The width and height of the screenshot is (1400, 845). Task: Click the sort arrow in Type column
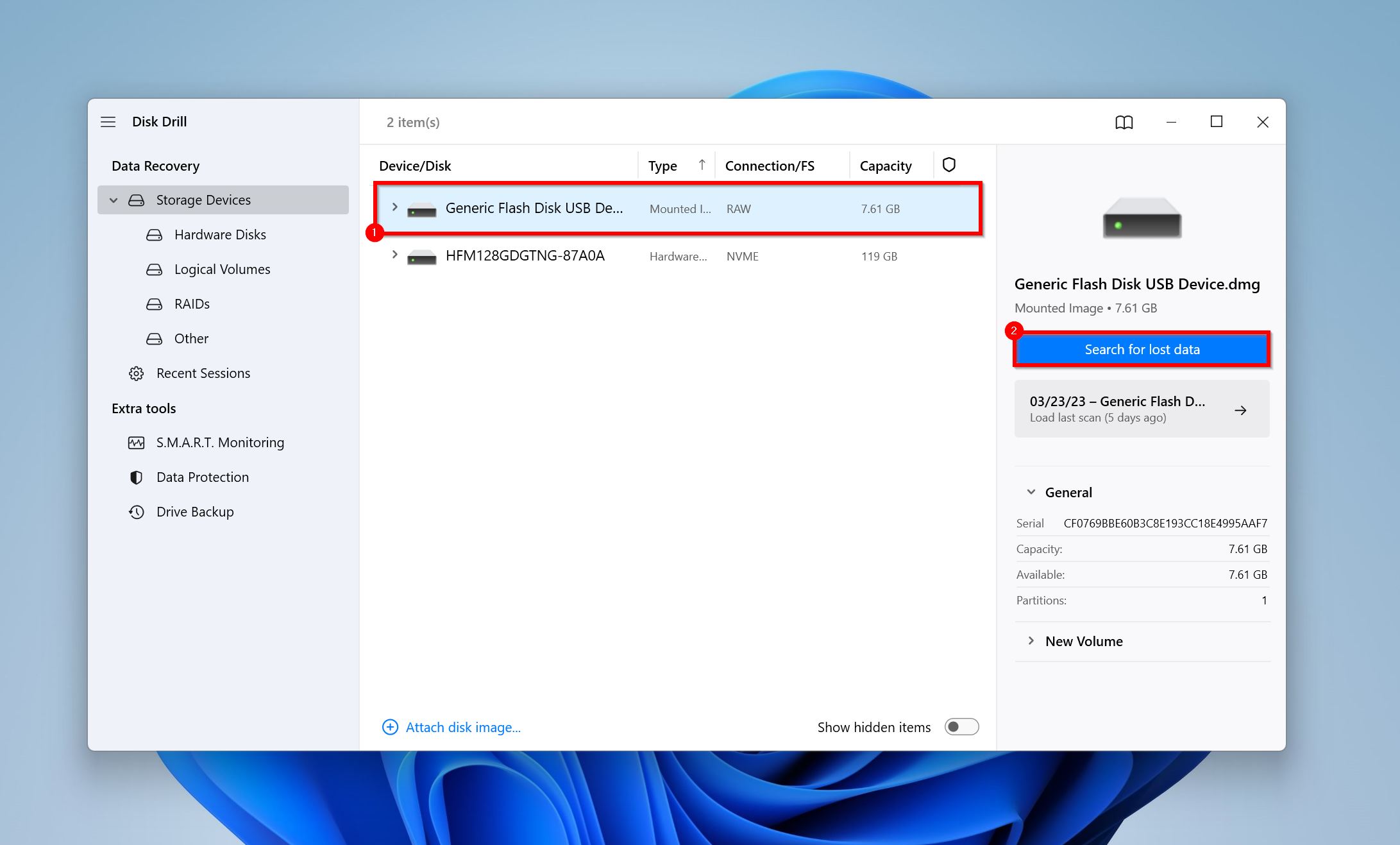tap(702, 165)
